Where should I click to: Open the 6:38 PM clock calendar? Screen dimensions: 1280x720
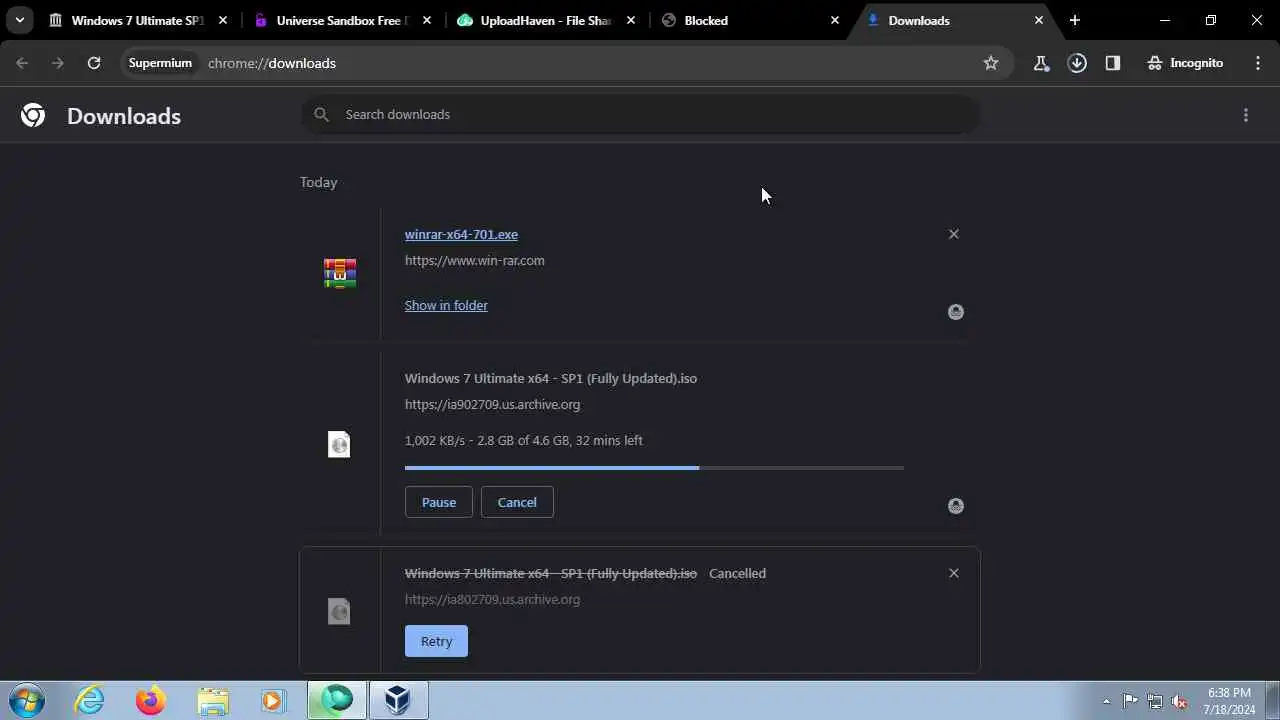pyautogui.click(x=1229, y=701)
